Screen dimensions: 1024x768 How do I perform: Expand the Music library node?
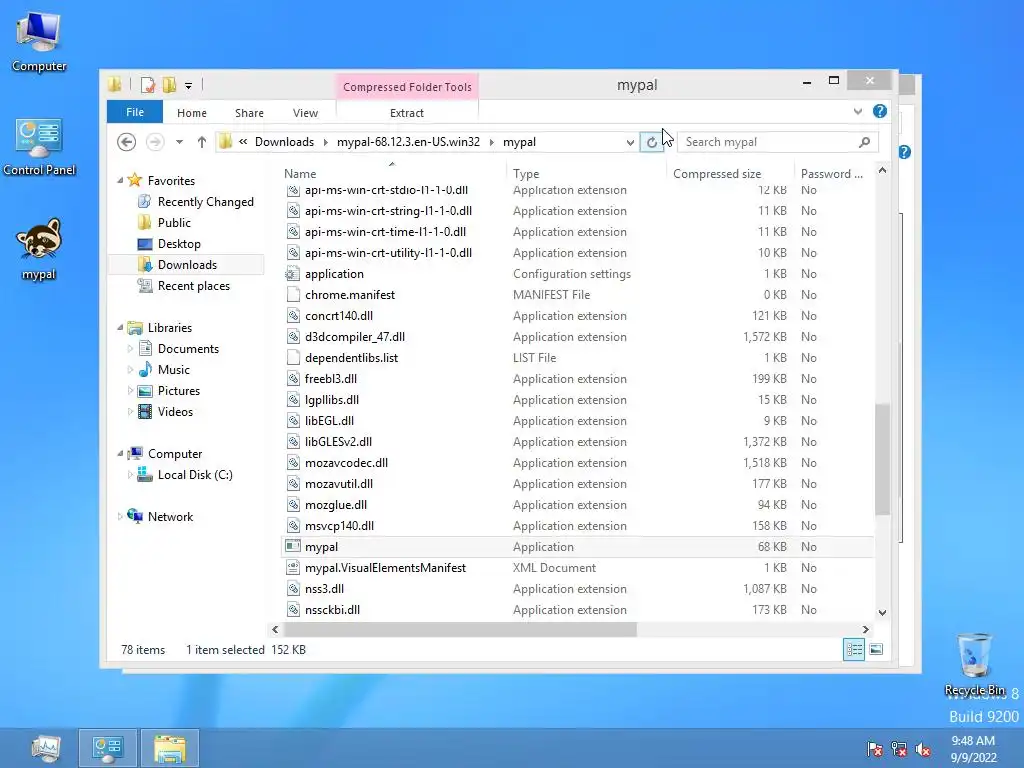point(130,370)
